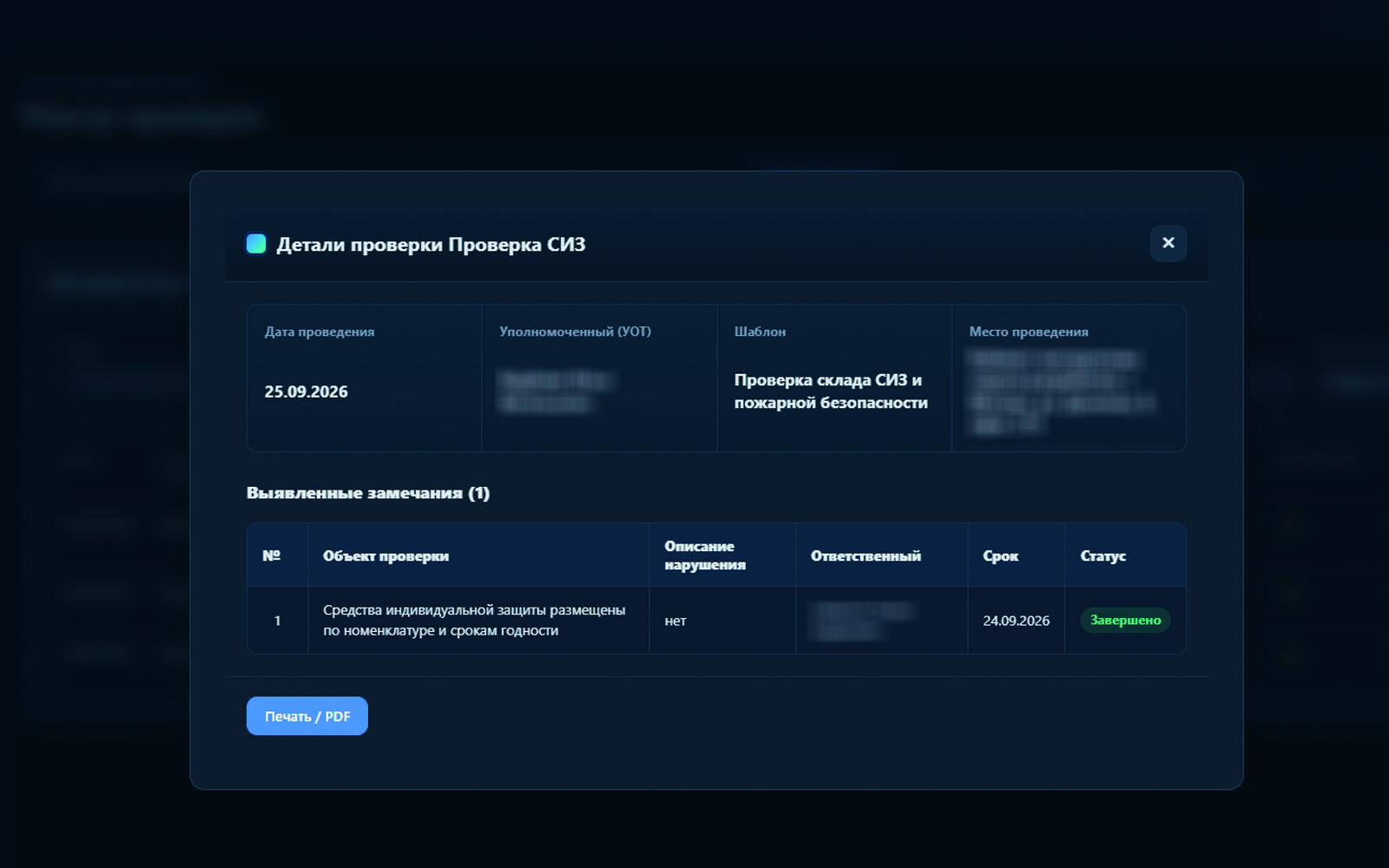The image size is (1389, 868).
Task: Close the Детали проверки dialog
Action: tap(1168, 243)
